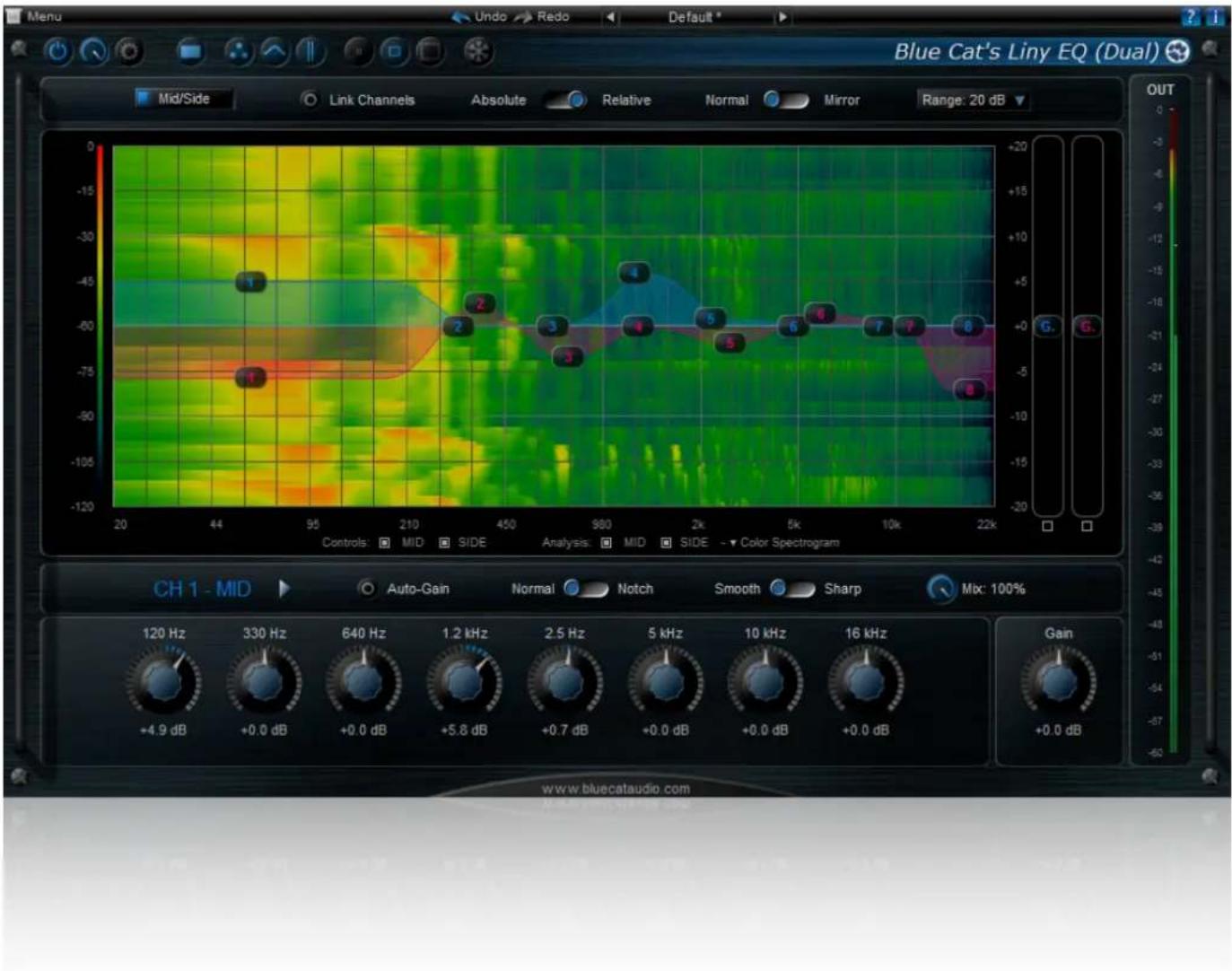Screen dimensions: 1232x971
Task: Select blue MID band handle 2
Action: tap(458, 327)
